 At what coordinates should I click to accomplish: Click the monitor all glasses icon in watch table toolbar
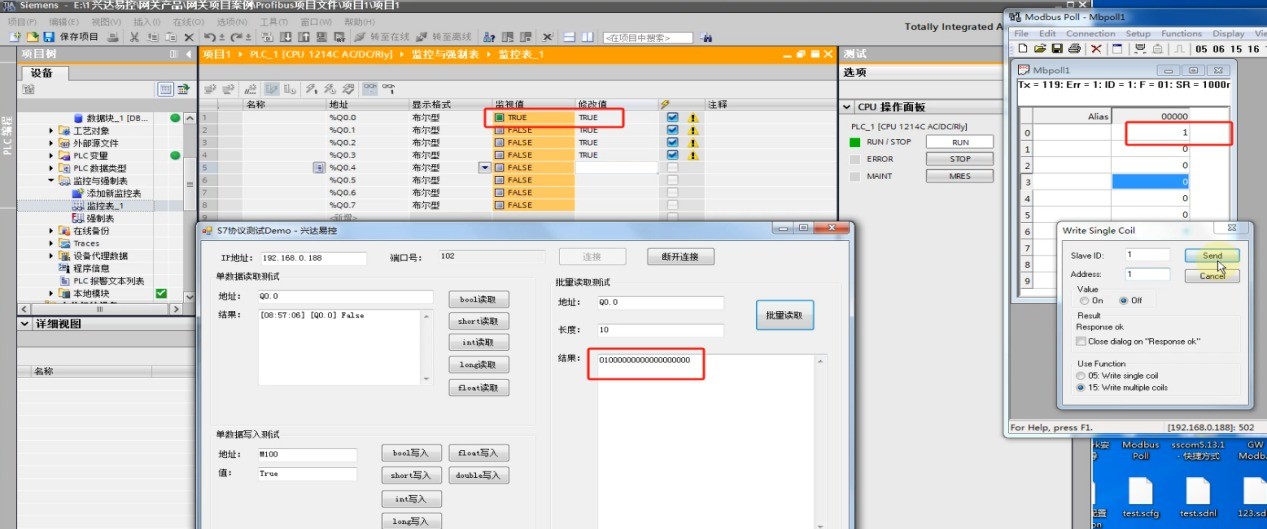click(370, 89)
